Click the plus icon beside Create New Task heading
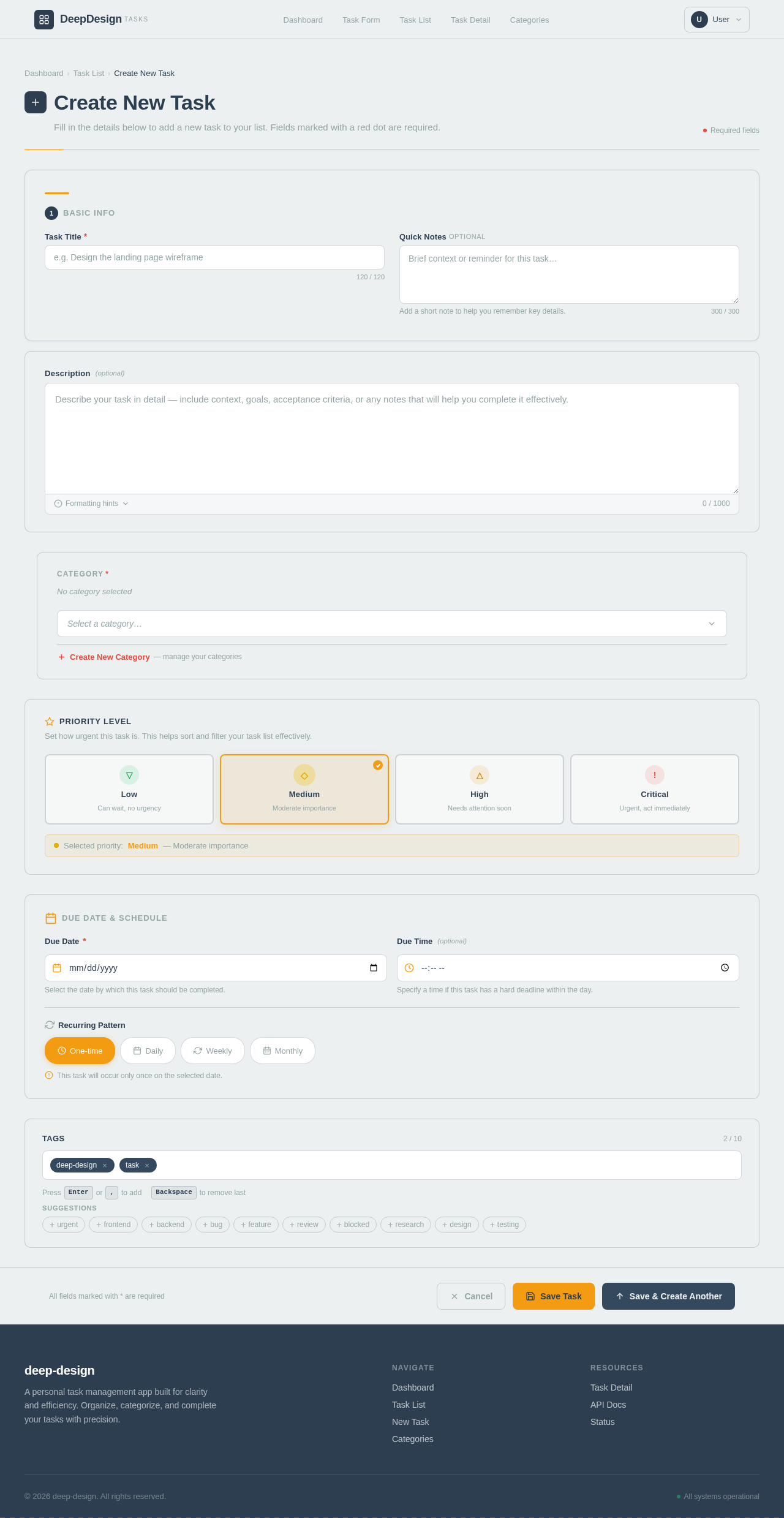Image resolution: width=784 pixels, height=1518 pixels. click(36, 102)
